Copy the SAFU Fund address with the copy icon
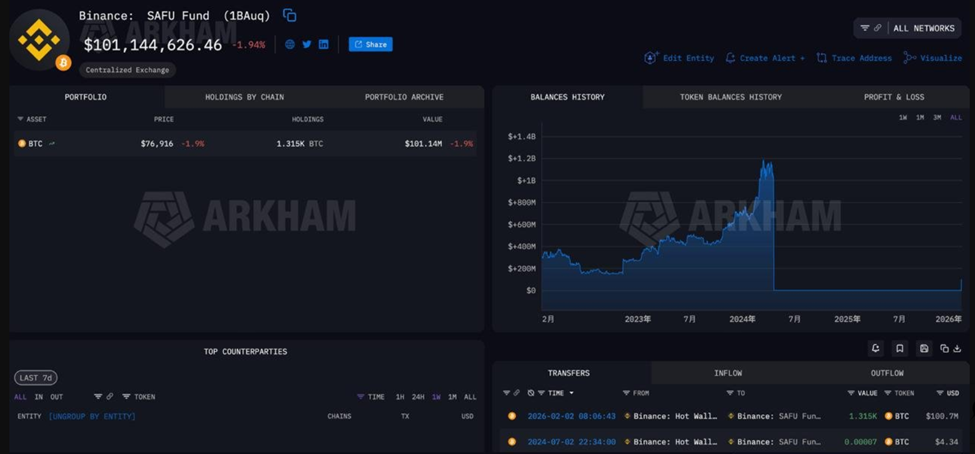This screenshot has width=975, height=454. [x=290, y=15]
